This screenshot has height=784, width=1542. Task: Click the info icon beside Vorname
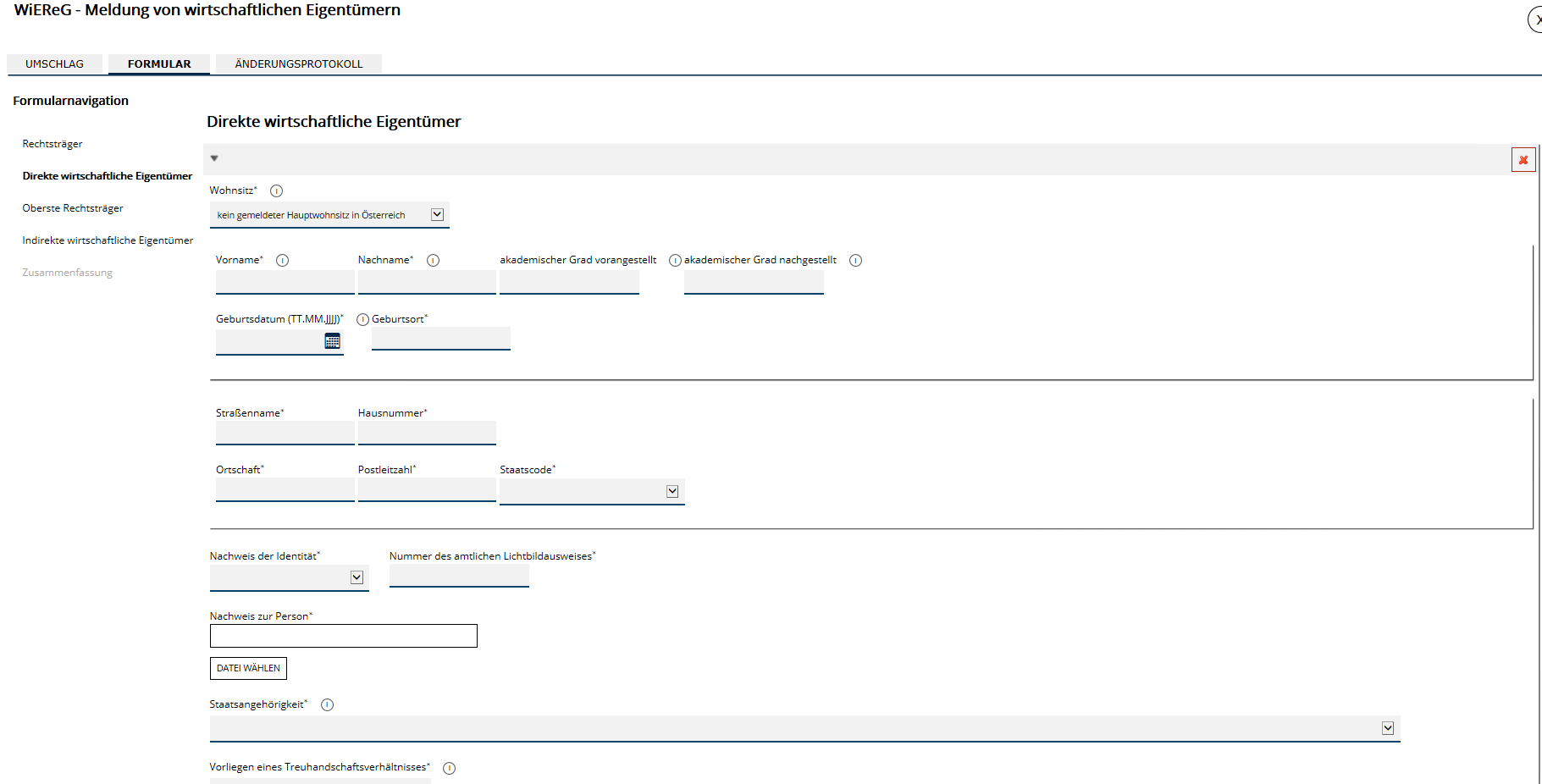point(283,261)
